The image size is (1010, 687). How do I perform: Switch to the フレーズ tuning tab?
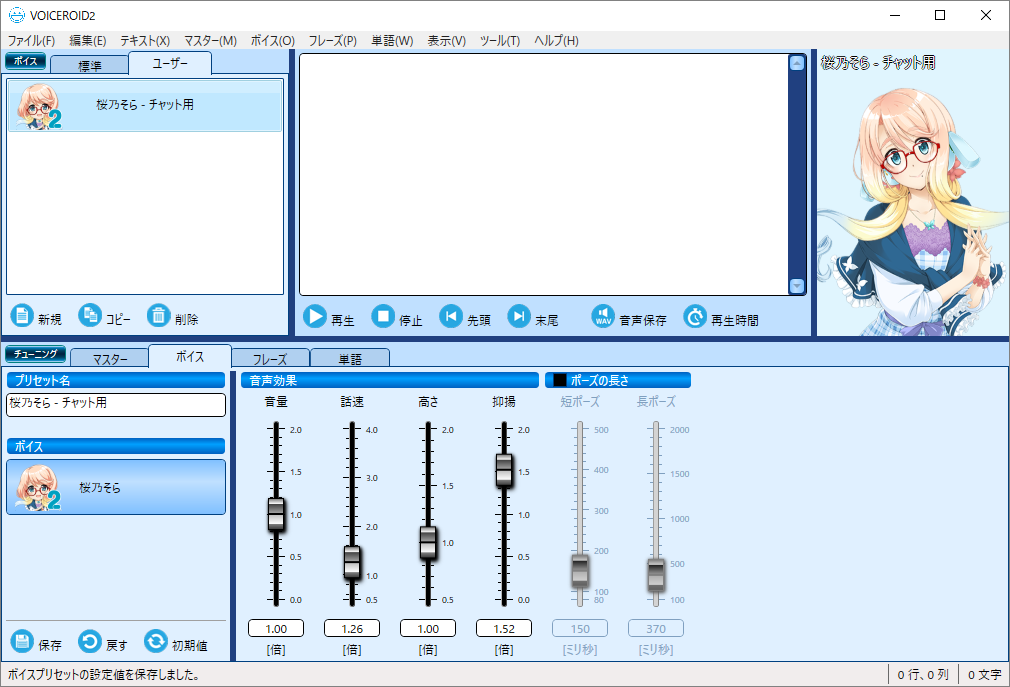tap(270, 358)
